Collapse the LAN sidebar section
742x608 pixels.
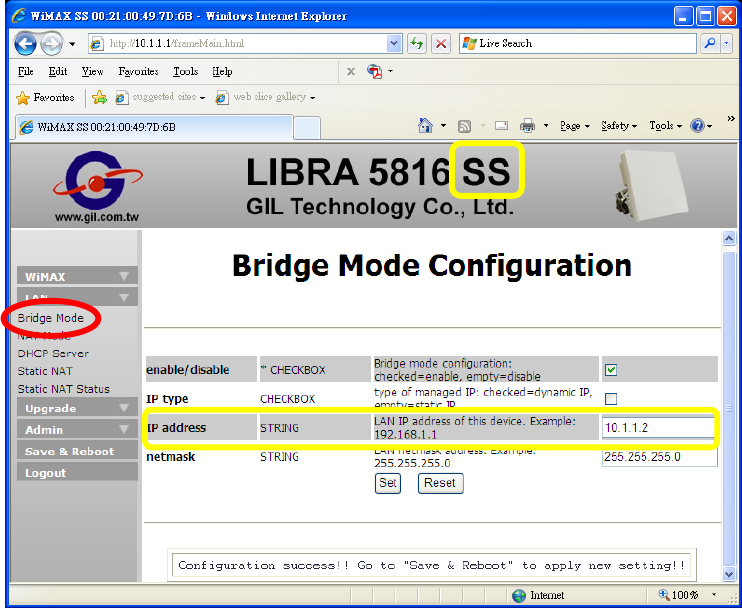point(77,297)
